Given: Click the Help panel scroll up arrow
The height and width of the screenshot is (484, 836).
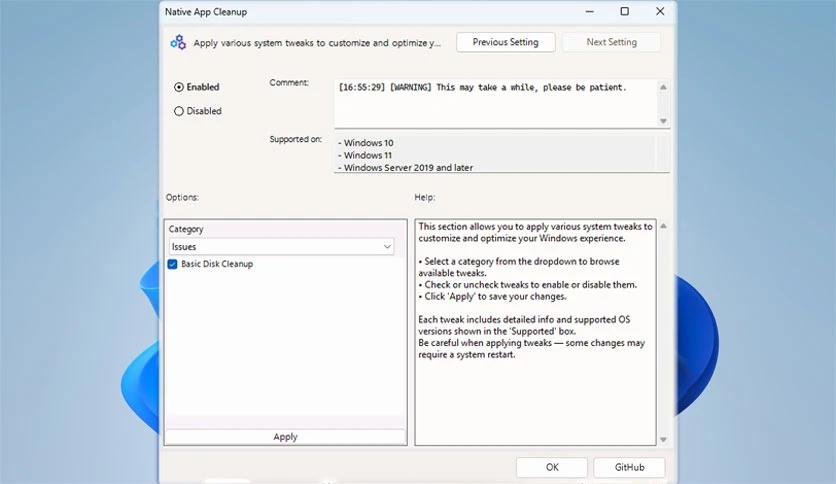Looking at the screenshot, I should (x=663, y=226).
